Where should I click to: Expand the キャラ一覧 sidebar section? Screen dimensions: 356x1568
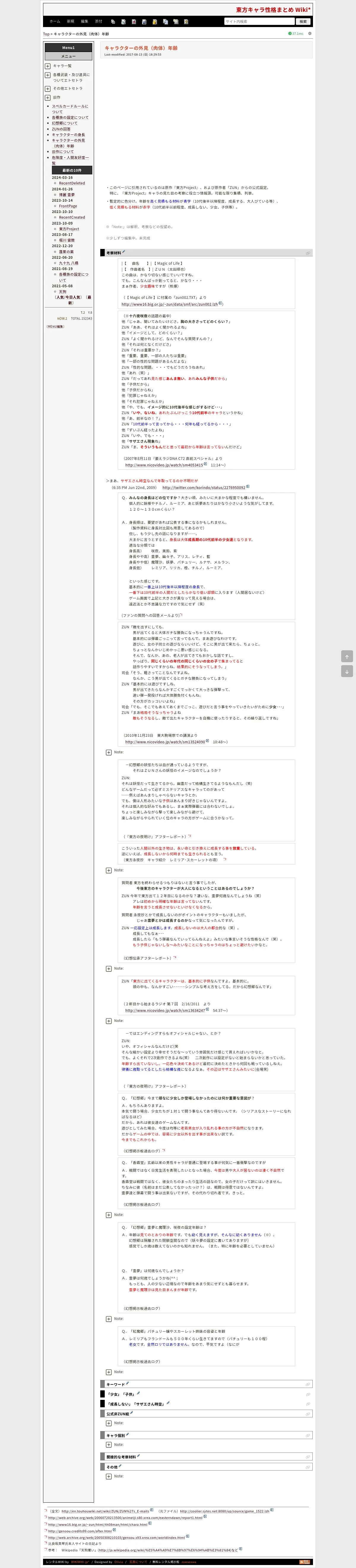(48, 66)
